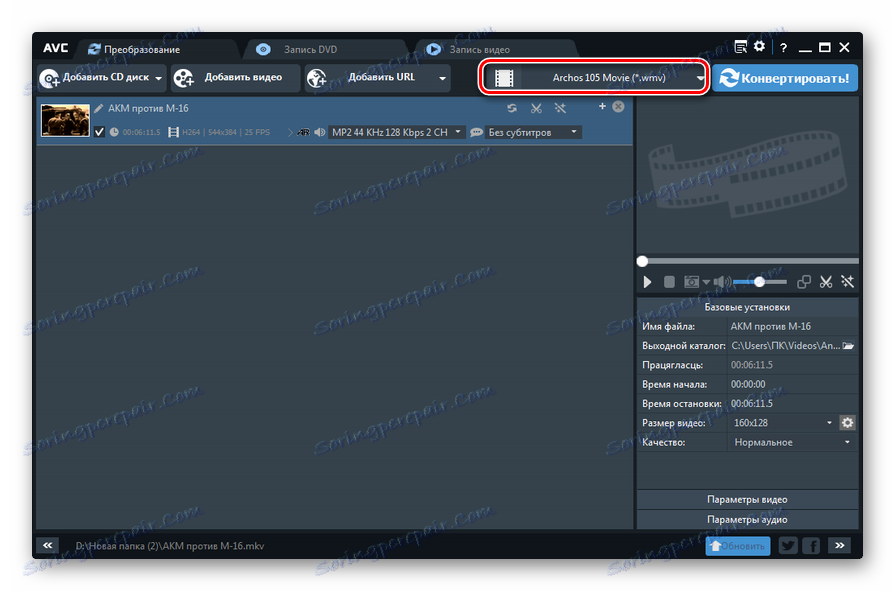
Task: Open settings via the title bar gear
Action: pos(759,46)
